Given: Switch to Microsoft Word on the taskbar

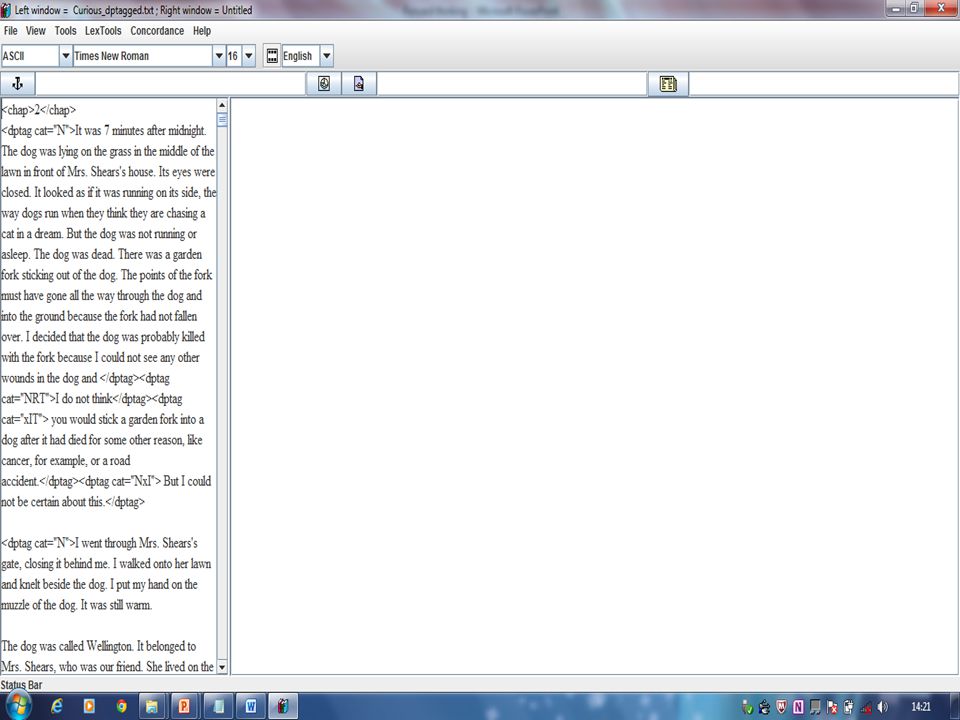Looking at the screenshot, I should 250,707.
